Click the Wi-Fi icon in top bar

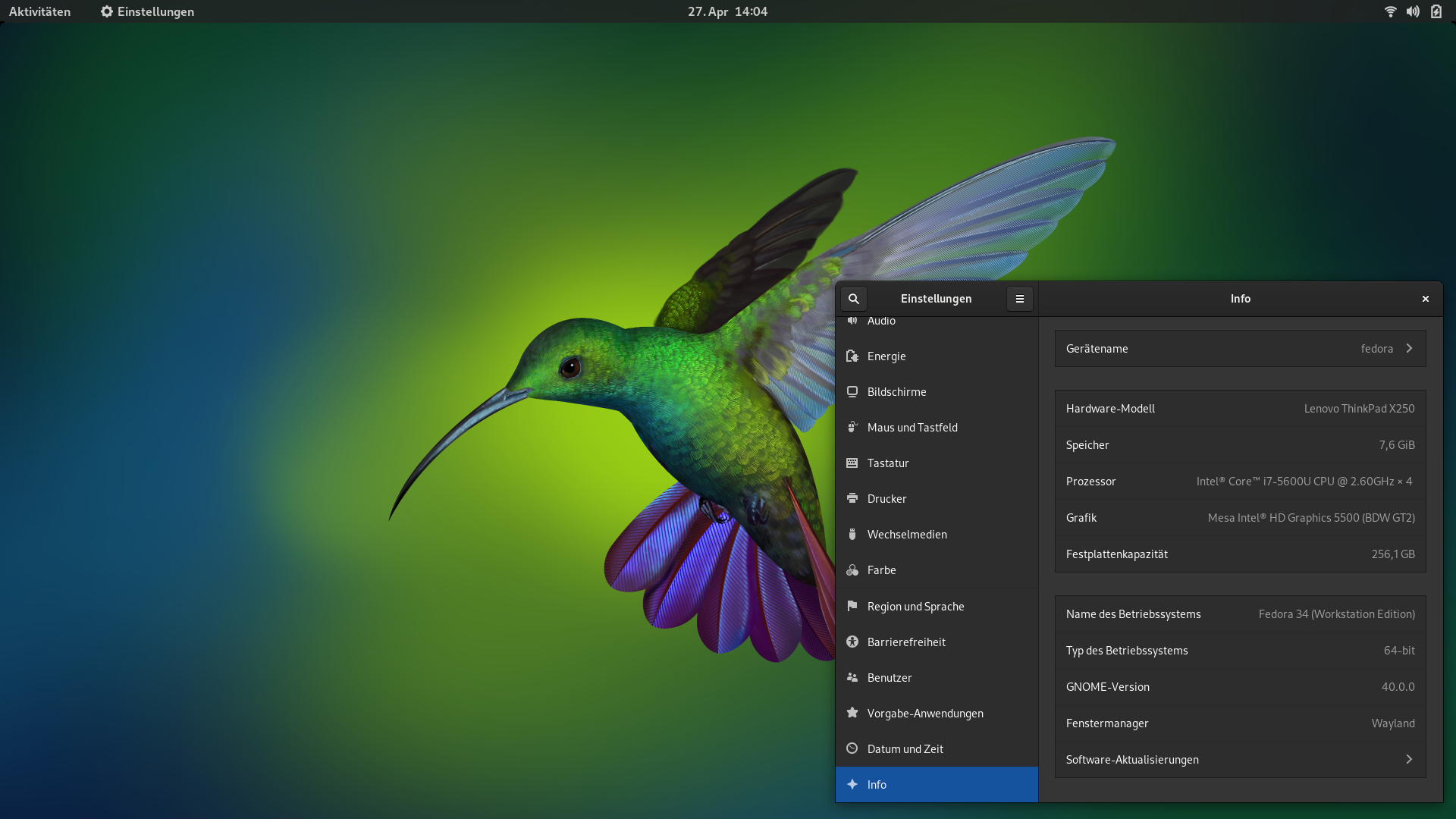pyautogui.click(x=1390, y=11)
